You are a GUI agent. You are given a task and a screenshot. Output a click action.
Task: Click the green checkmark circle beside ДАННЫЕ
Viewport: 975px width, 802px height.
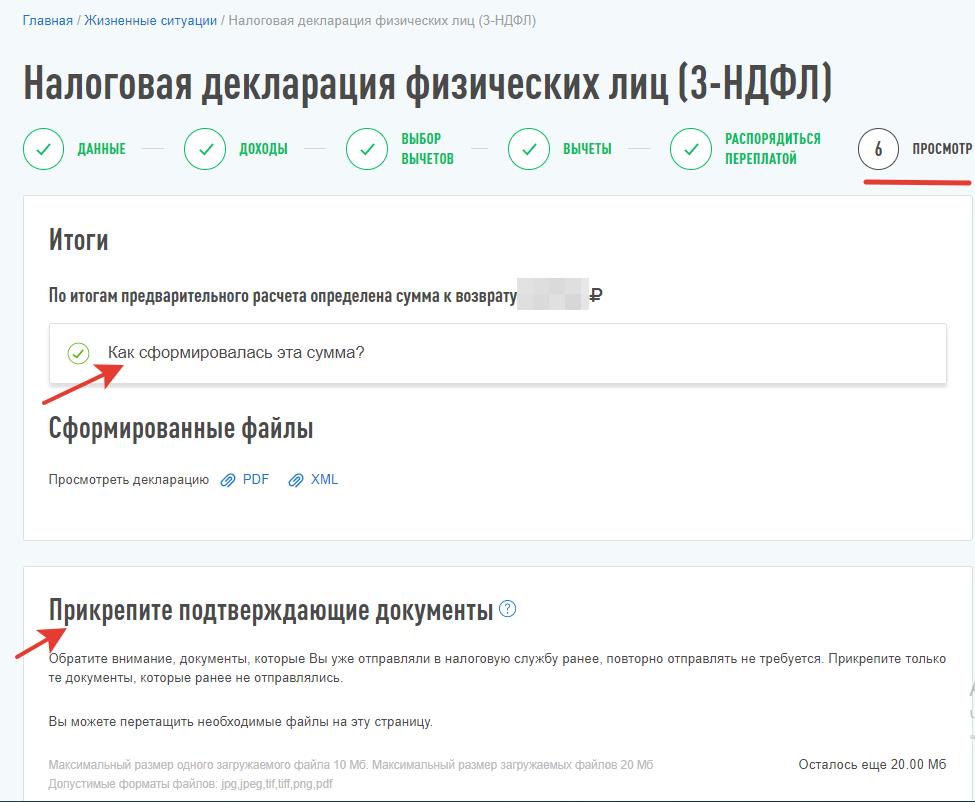coord(43,149)
